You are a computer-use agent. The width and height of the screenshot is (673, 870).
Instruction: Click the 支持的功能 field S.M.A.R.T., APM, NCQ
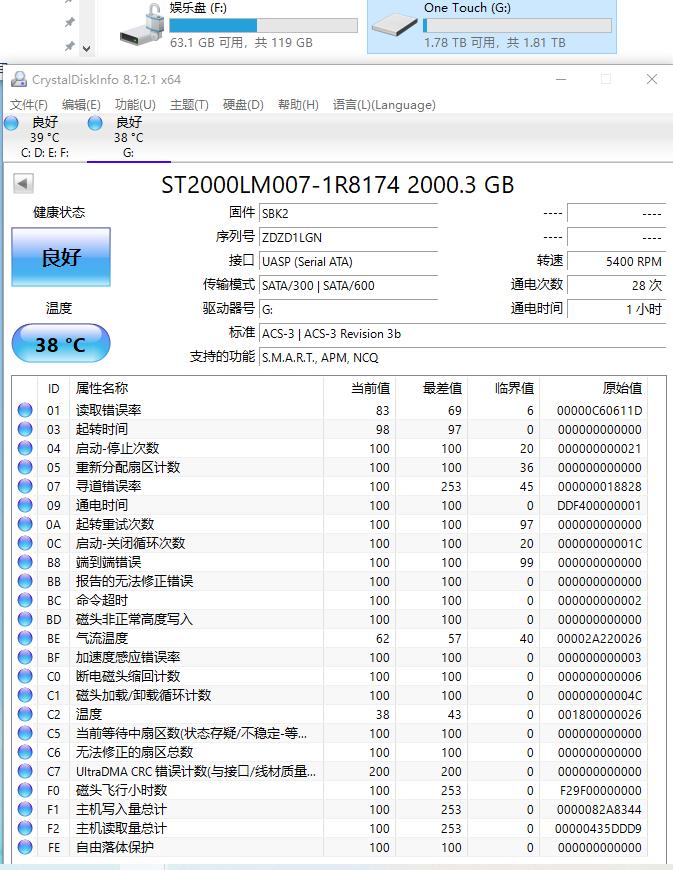[462, 357]
